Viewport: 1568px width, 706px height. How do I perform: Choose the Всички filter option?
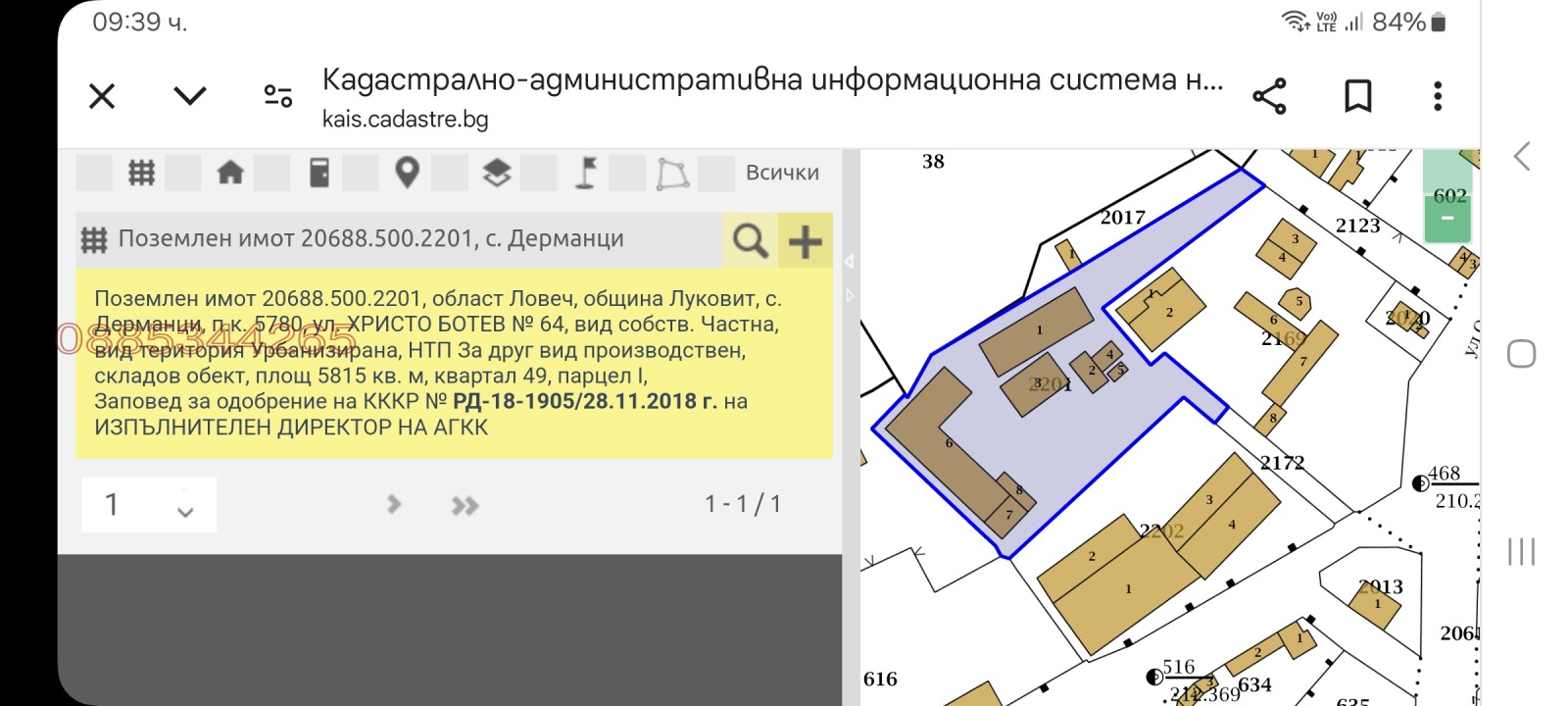[x=782, y=174]
